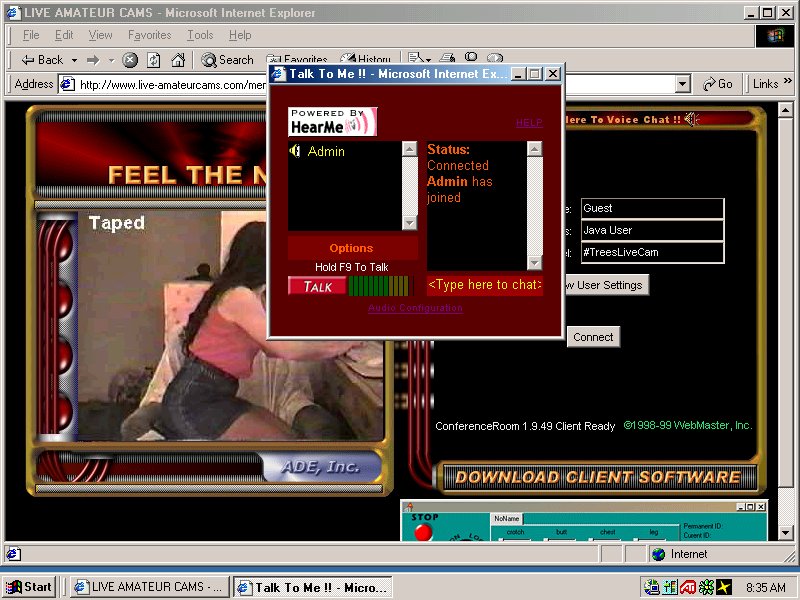
Task: Click the Guest name input field
Action: point(653,208)
